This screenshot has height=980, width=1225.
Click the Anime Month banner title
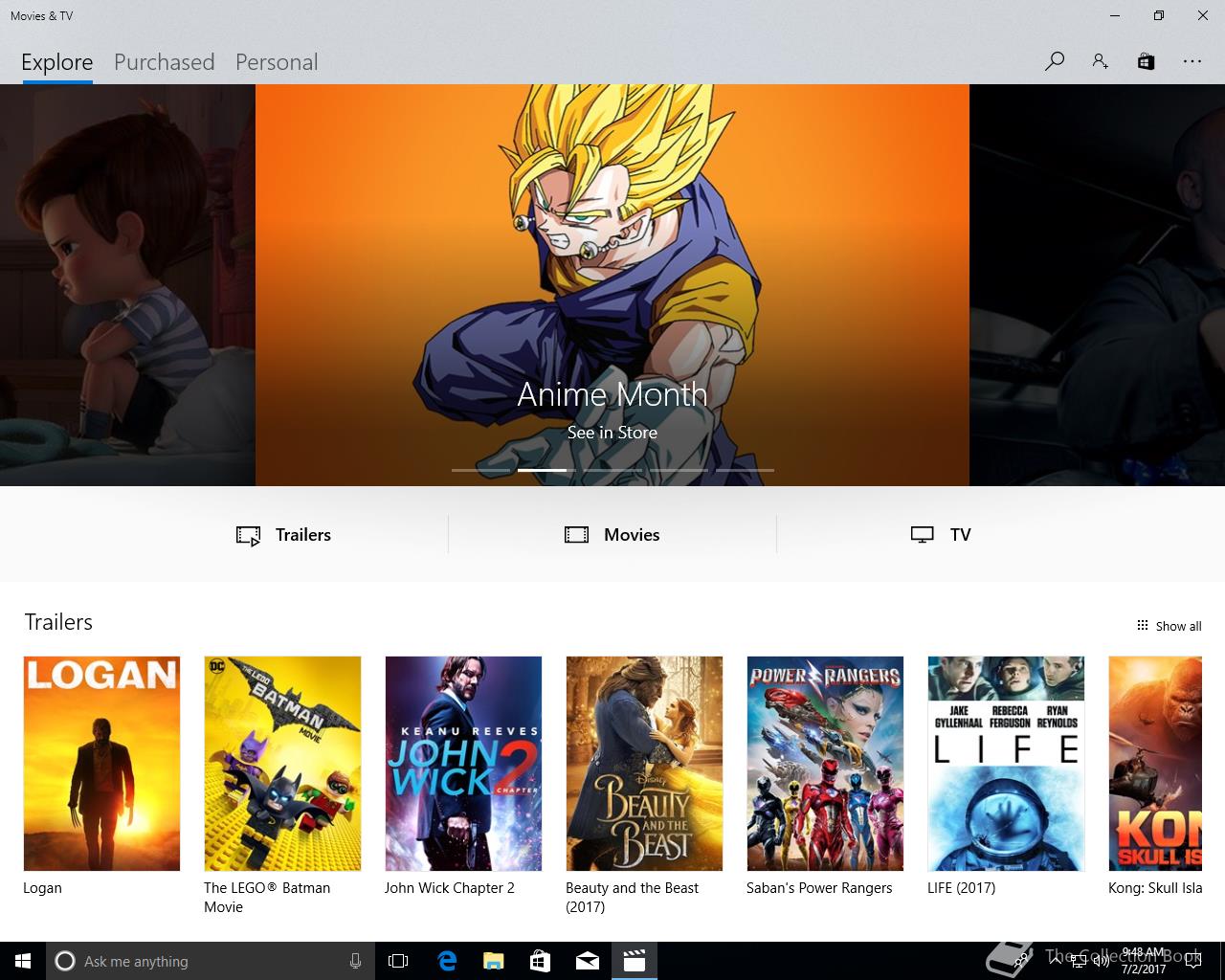coord(612,394)
